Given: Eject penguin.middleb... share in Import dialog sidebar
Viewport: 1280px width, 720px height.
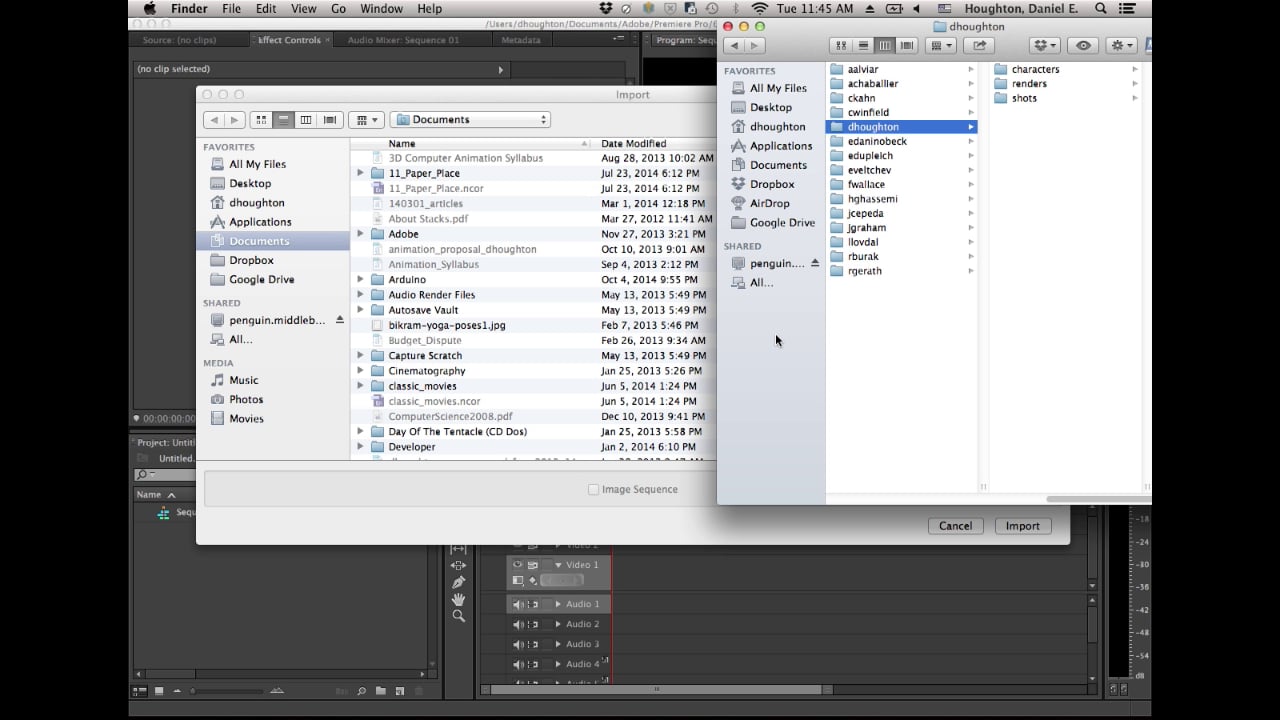Looking at the screenshot, I should (340, 320).
